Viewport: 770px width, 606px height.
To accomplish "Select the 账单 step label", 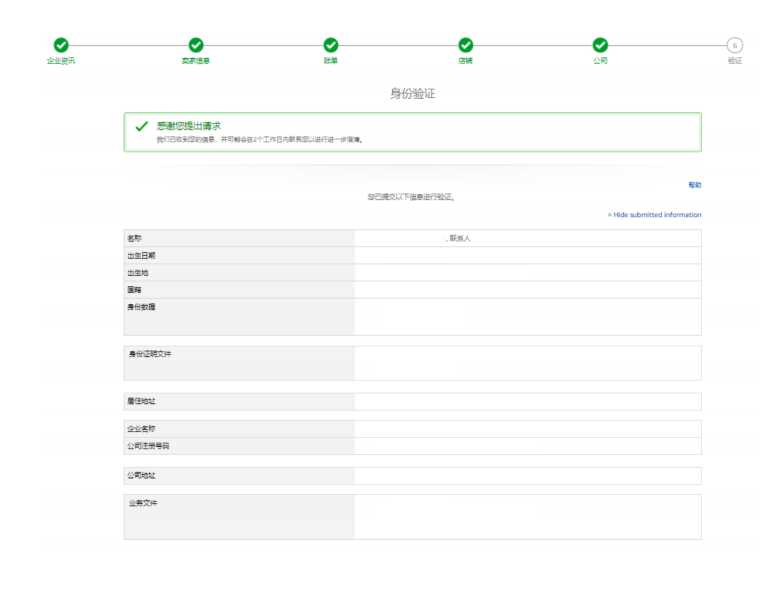I will pyautogui.click(x=330, y=60).
